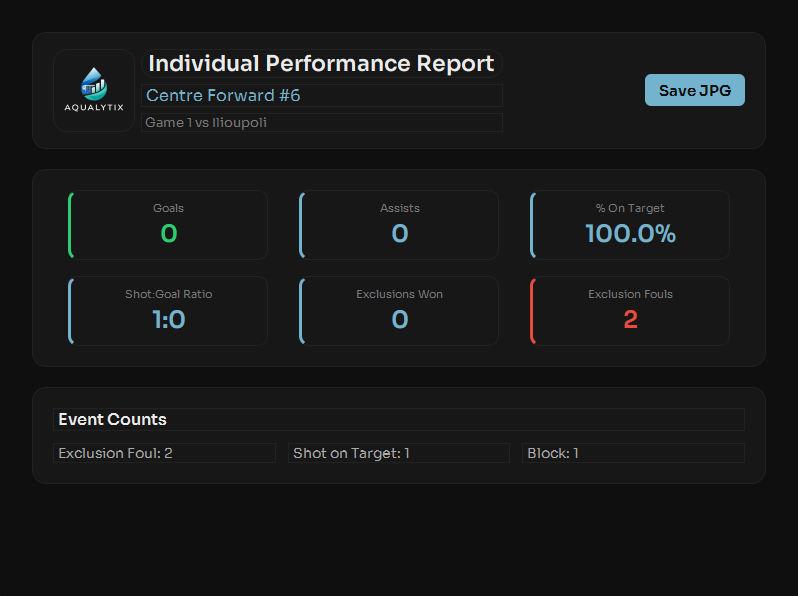The image size is (798, 596).
Task: Click the Event Counts heading
Action: point(399,419)
